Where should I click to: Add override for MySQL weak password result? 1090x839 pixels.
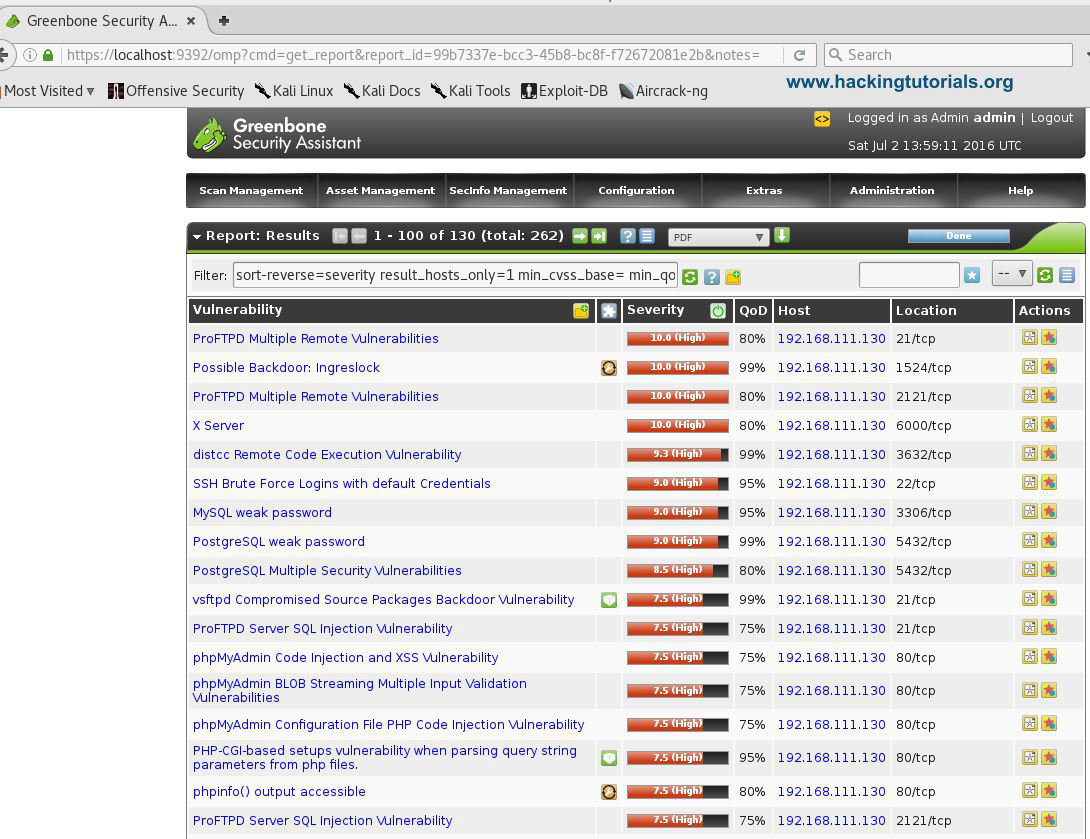[1049, 512]
